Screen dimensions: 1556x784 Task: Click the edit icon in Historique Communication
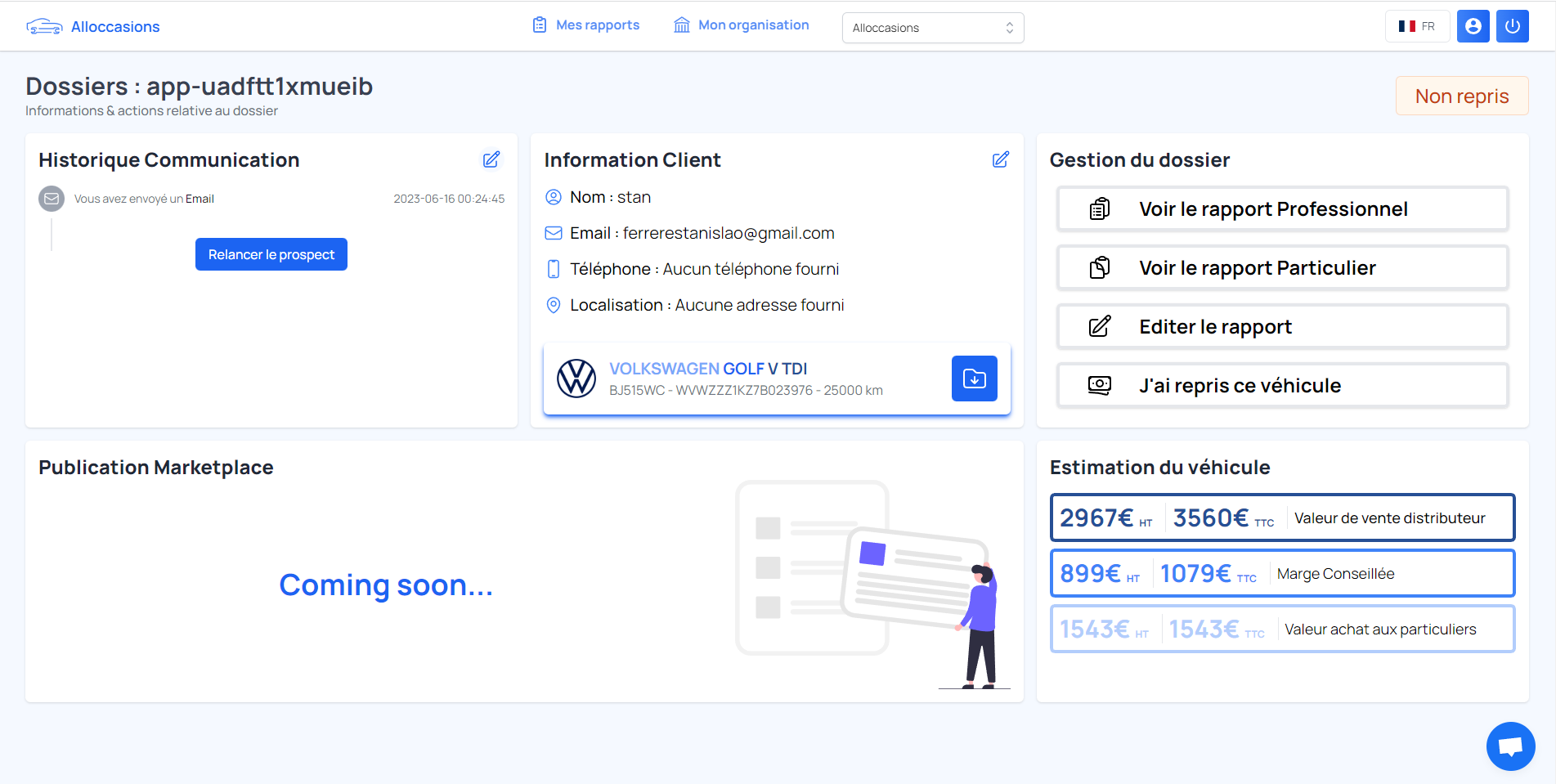pos(491,159)
